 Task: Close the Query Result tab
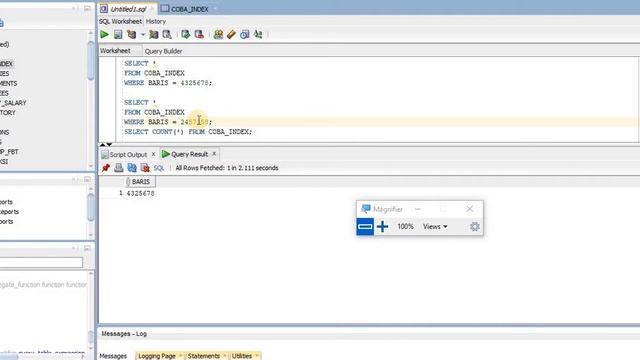tap(214, 153)
